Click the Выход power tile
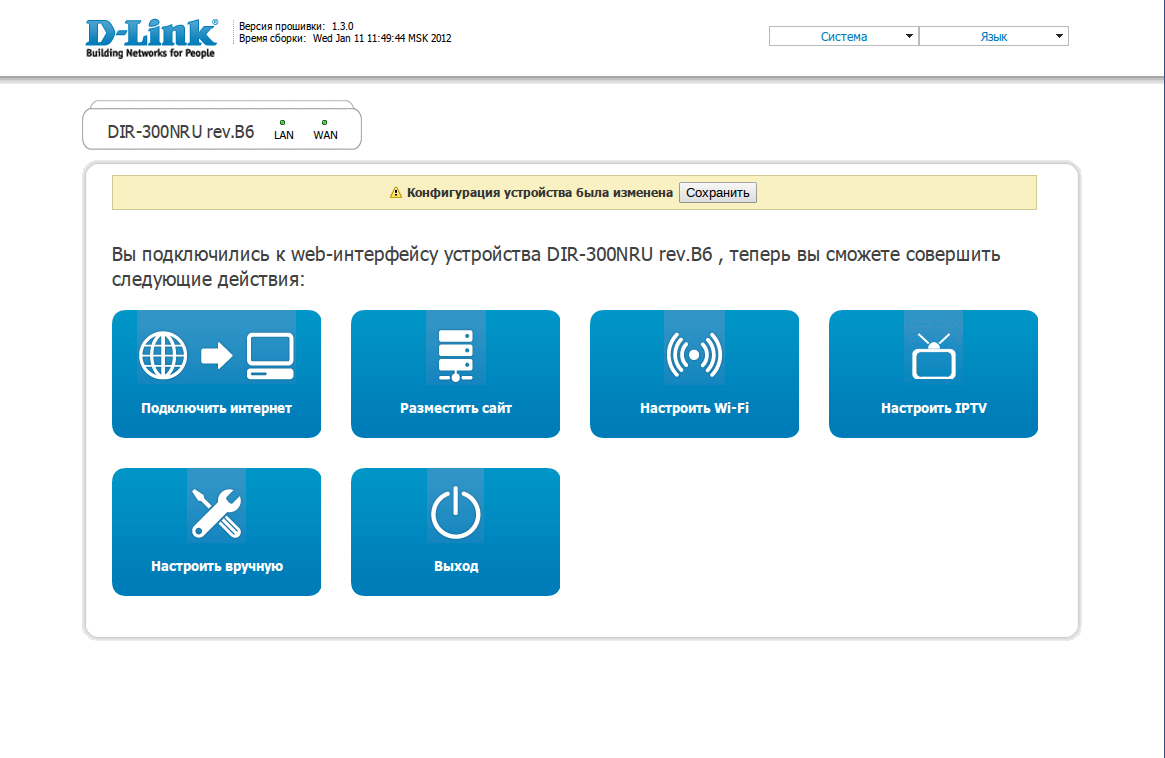Image resolution: width=1165 pixels, height=758 pixels. (x=455, y=532)
